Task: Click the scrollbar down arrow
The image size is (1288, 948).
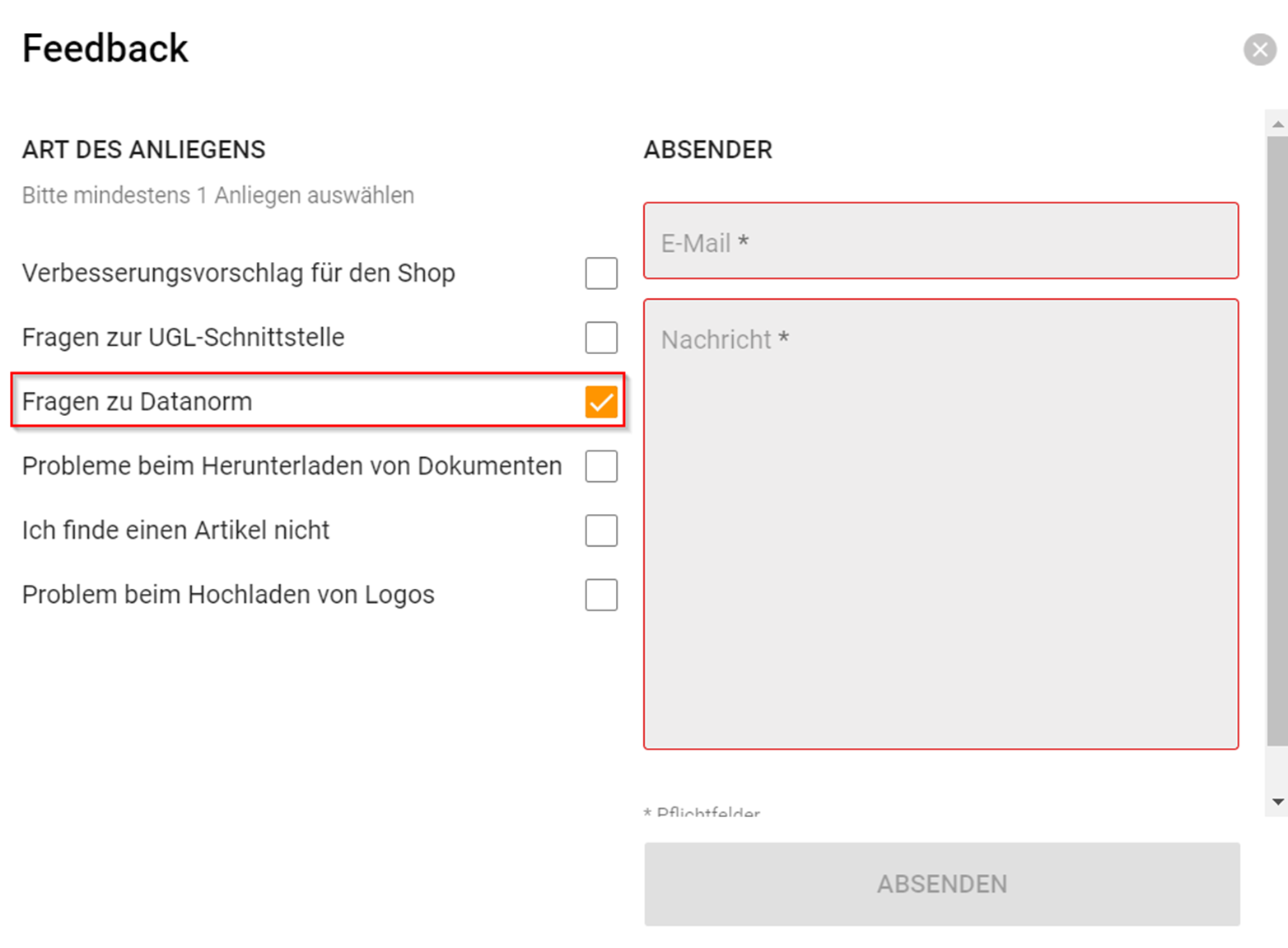Action: click(x=1277, y=801)
